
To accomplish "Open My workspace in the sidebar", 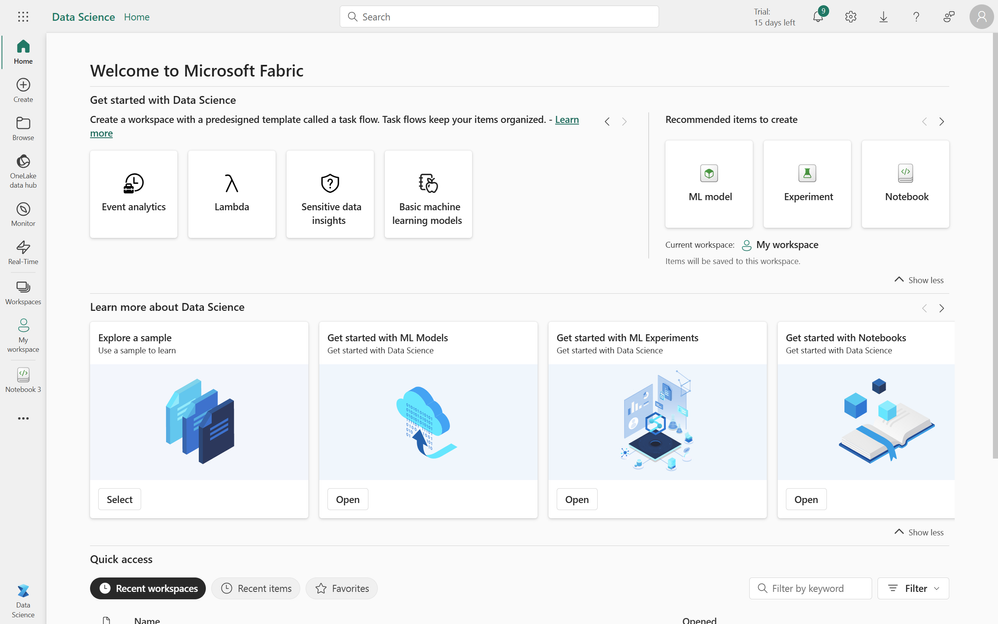I will click(23, 335).
